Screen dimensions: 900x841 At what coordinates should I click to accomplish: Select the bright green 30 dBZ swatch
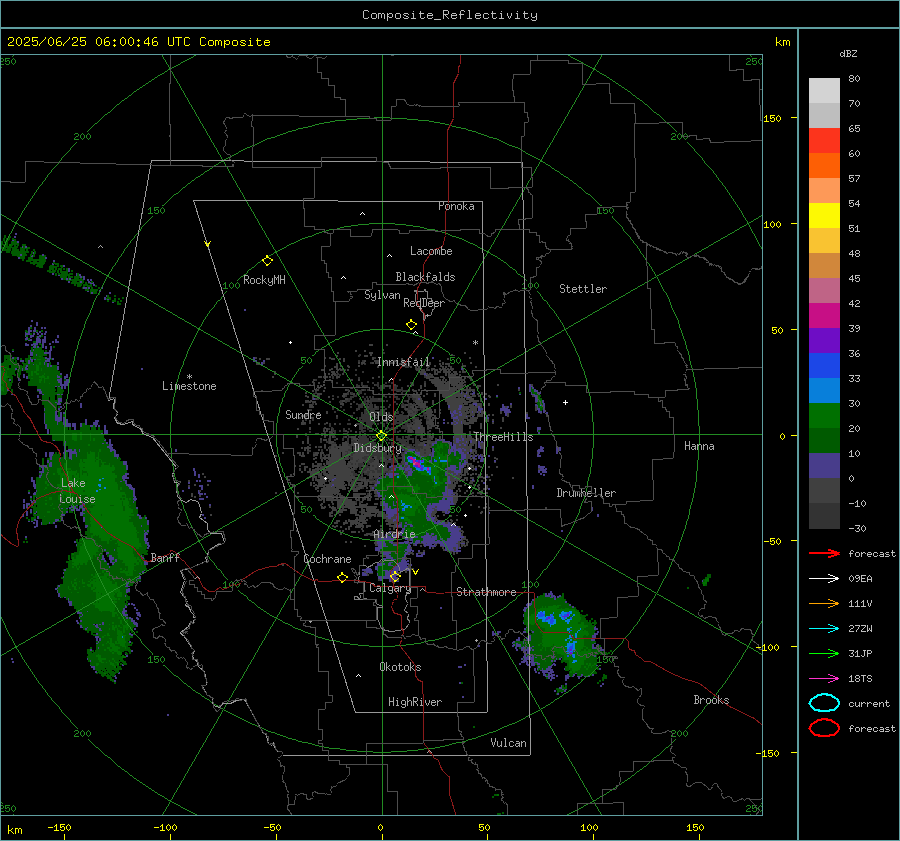824,416
